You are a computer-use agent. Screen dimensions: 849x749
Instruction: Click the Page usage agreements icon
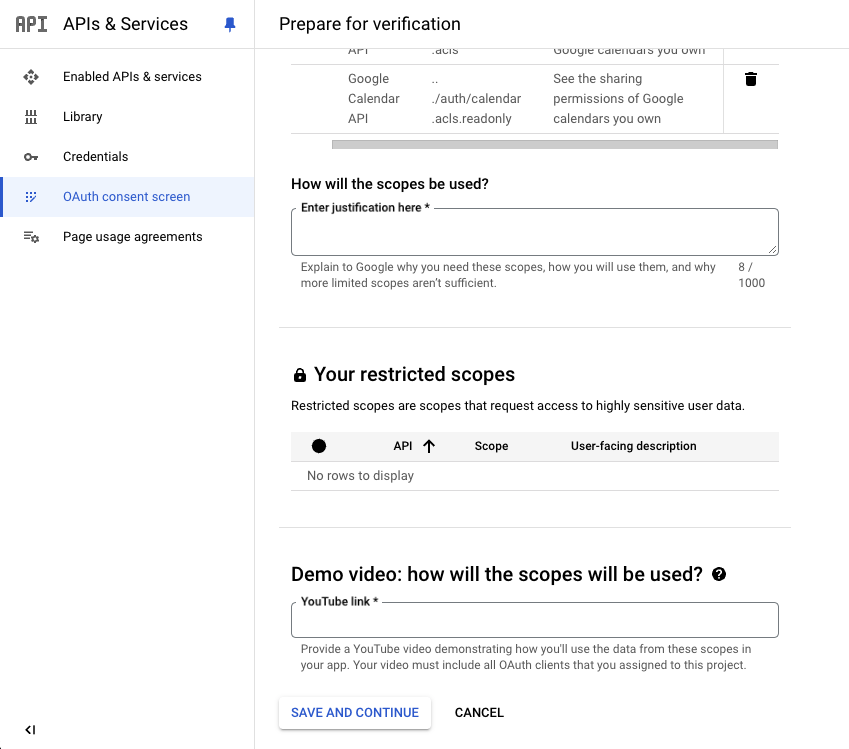31,237
